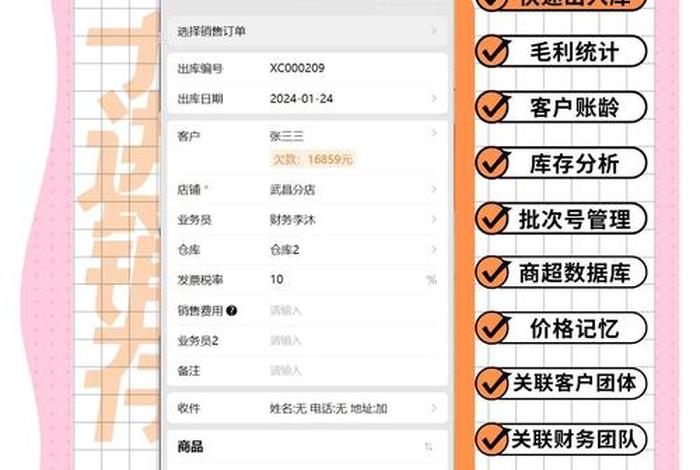
Task: Open the 出库日期 date picker chevron
Action: pyautogui.click(x=433, y=98)
